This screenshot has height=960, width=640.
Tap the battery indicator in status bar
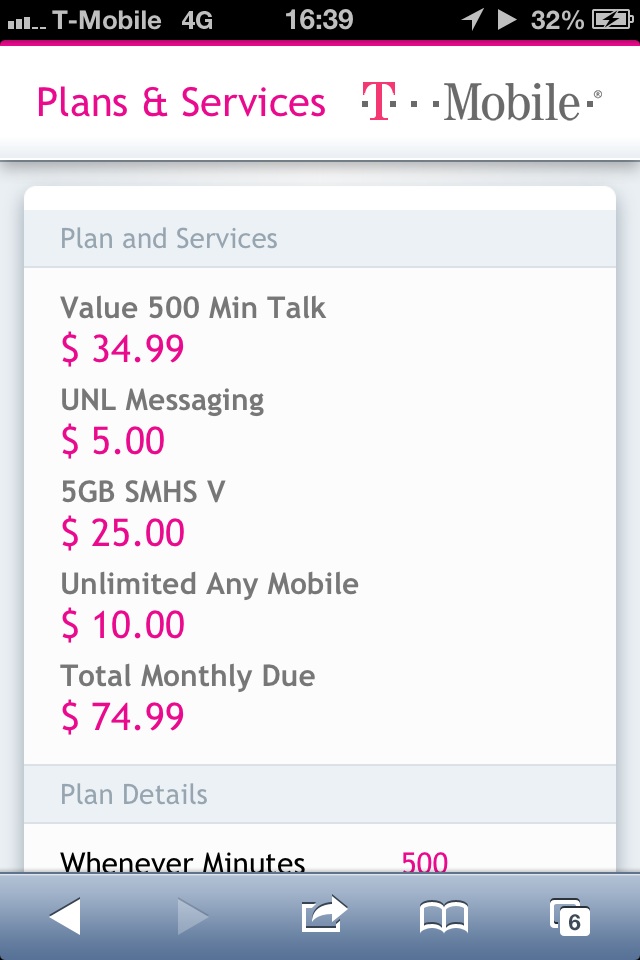(612, 20)
